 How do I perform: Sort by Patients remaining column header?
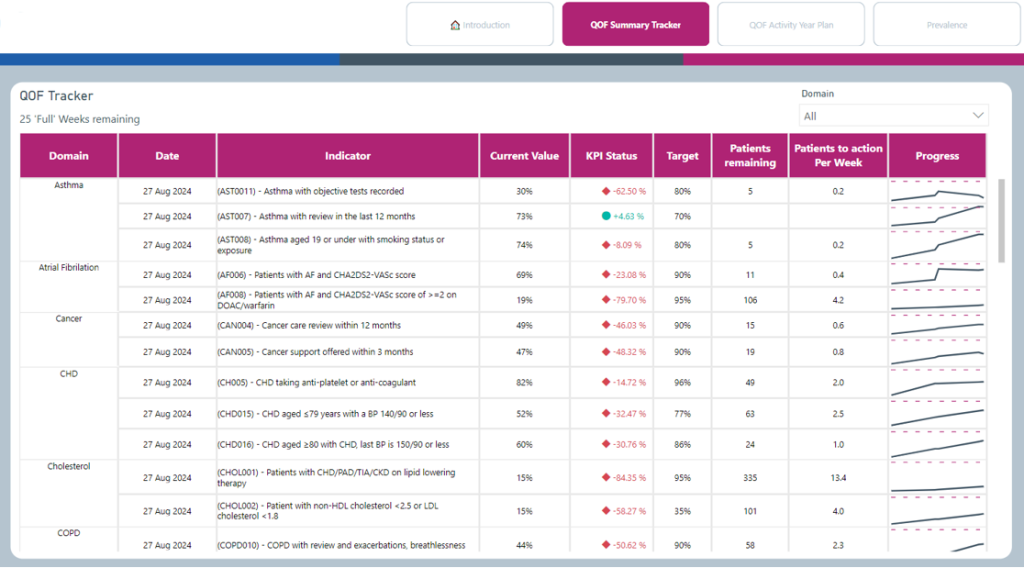750,156
